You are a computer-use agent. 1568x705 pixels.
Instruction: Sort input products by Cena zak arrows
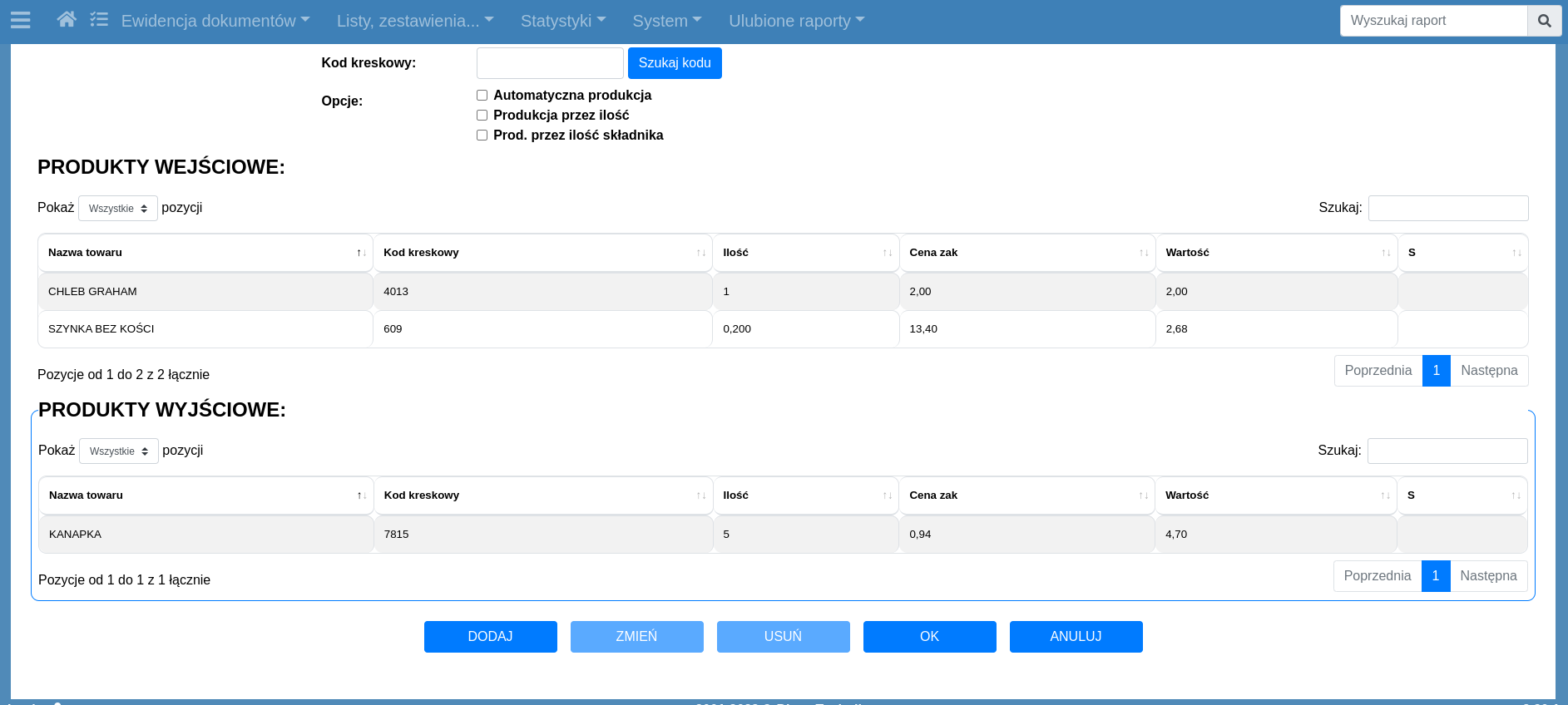point(1143,253)
